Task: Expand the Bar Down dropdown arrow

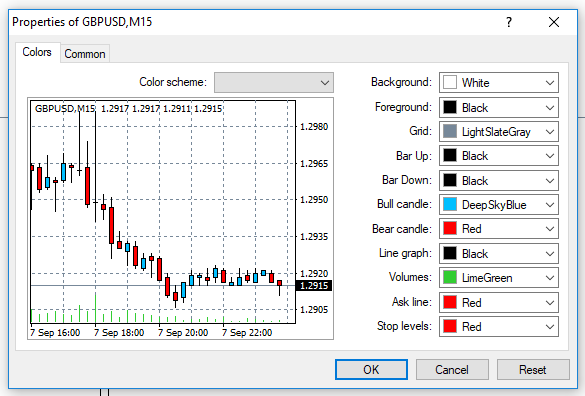Action: (x=550, y=181)
